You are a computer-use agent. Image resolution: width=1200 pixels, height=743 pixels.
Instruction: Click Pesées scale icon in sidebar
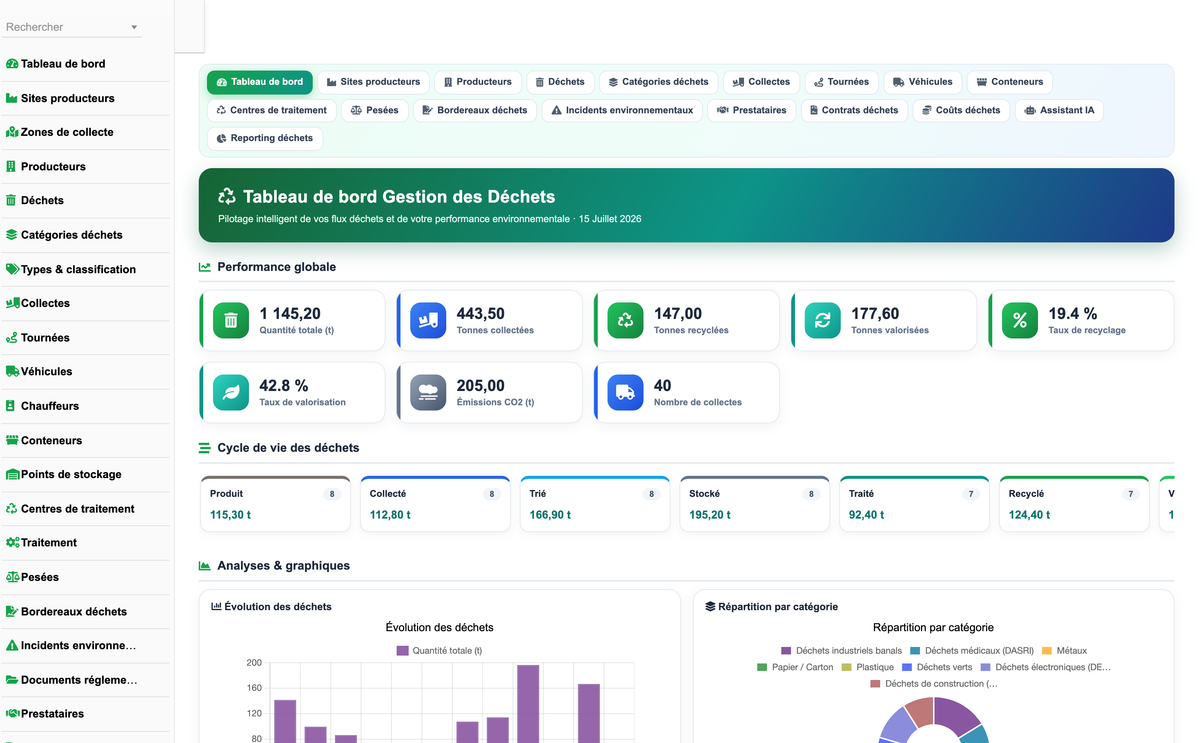click(12, 577)
